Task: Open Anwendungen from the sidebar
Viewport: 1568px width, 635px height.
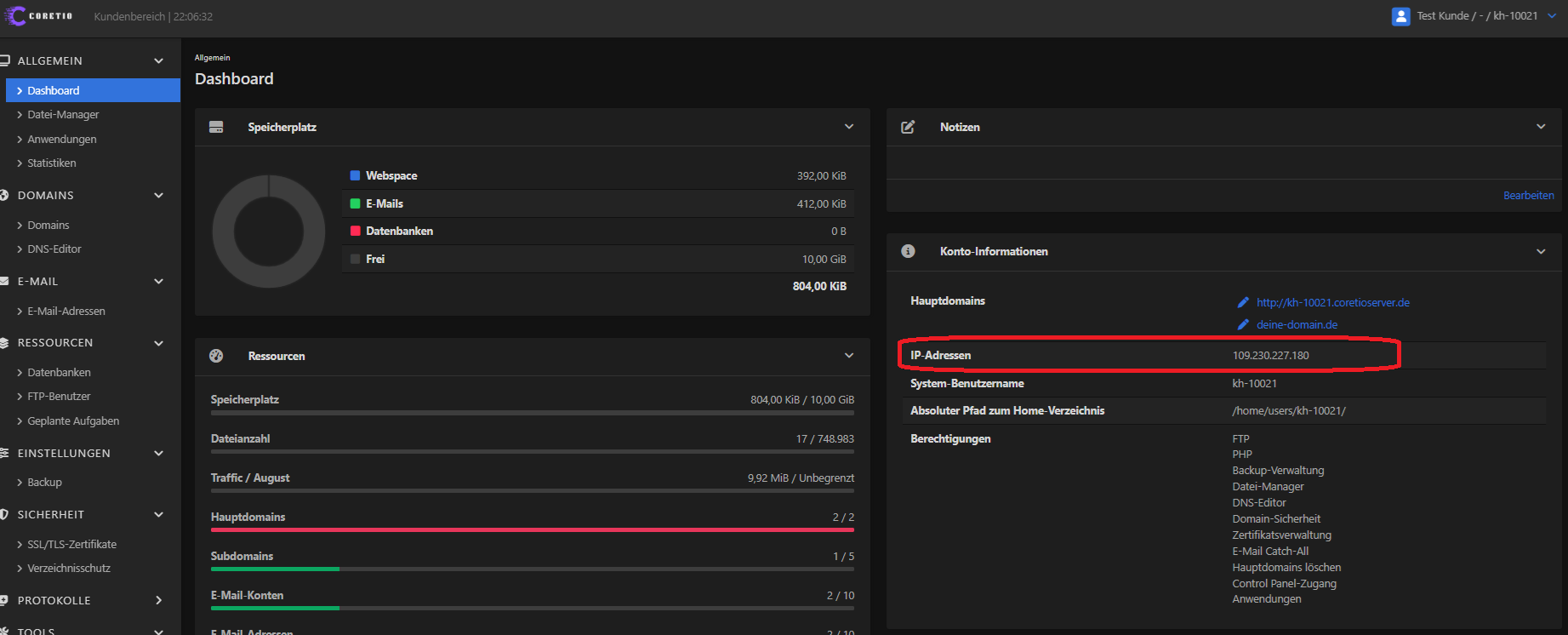Action: tap(61, 139)
